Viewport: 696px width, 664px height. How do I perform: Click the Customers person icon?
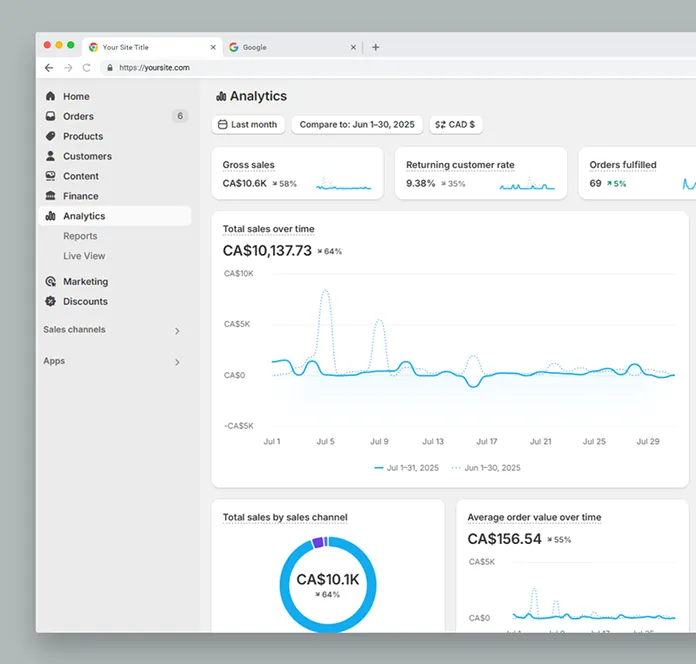click(51, 157)
